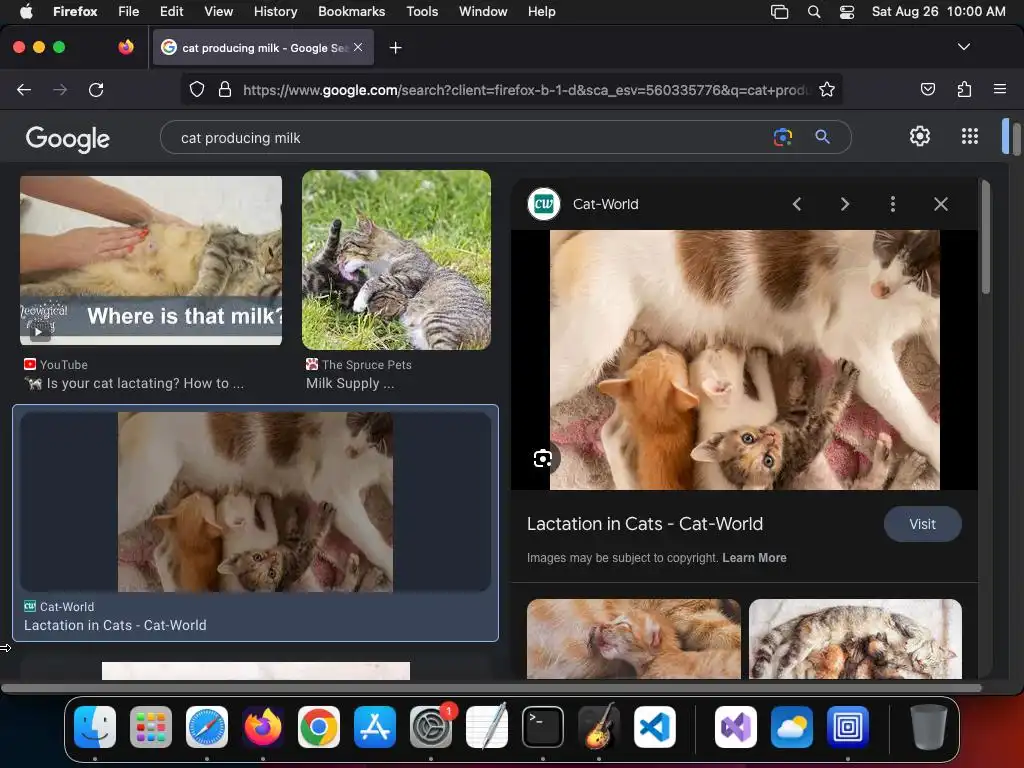The width and height of the screenshot is (1024, 768).
Task: Open macOS Control Center
Action: point(846,12)
